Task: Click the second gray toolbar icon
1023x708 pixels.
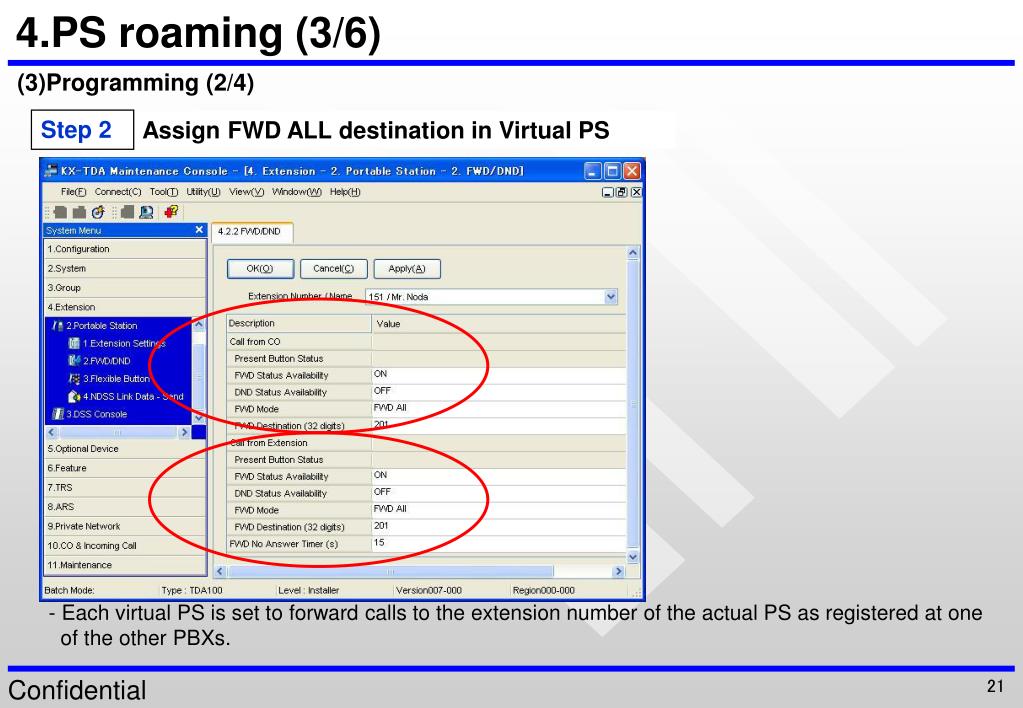Action: pyautogui.click(x=79, y=212)
